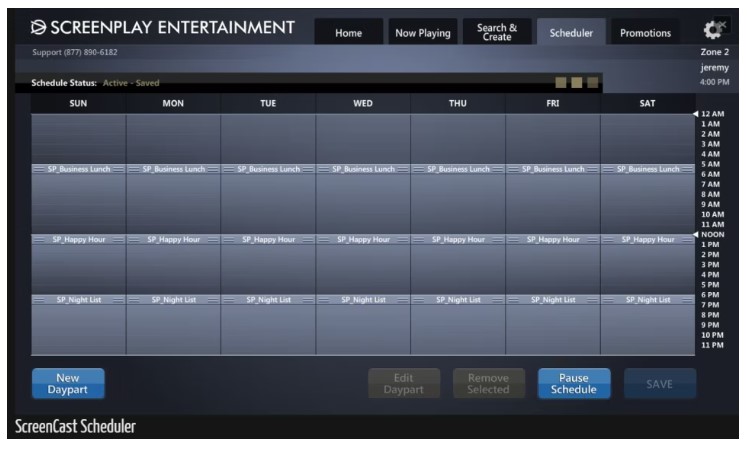Click the 6 PM time label

pos(710,295)
